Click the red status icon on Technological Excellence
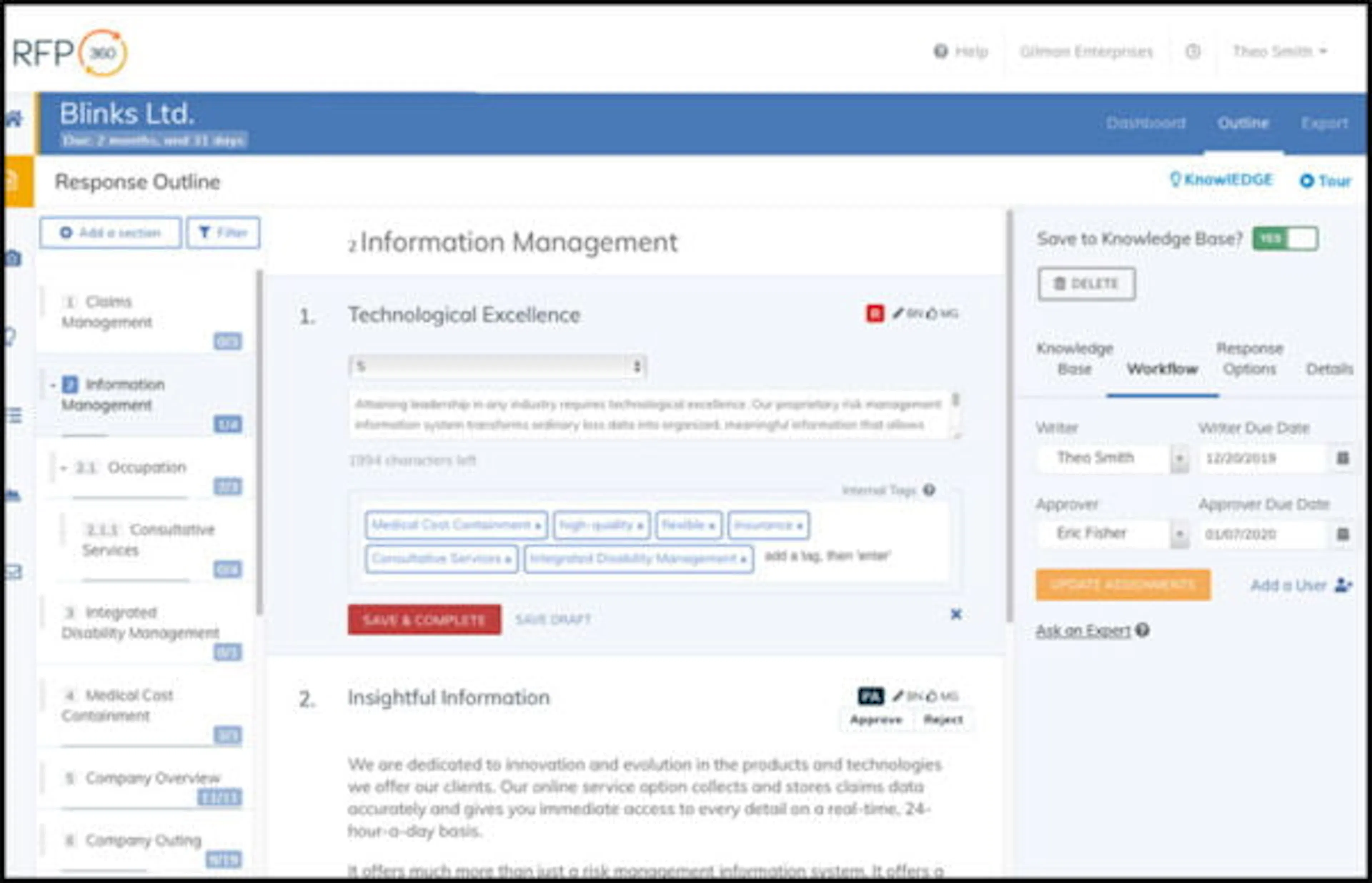This screenshot has height=883, width=1372. click(875, 314)
